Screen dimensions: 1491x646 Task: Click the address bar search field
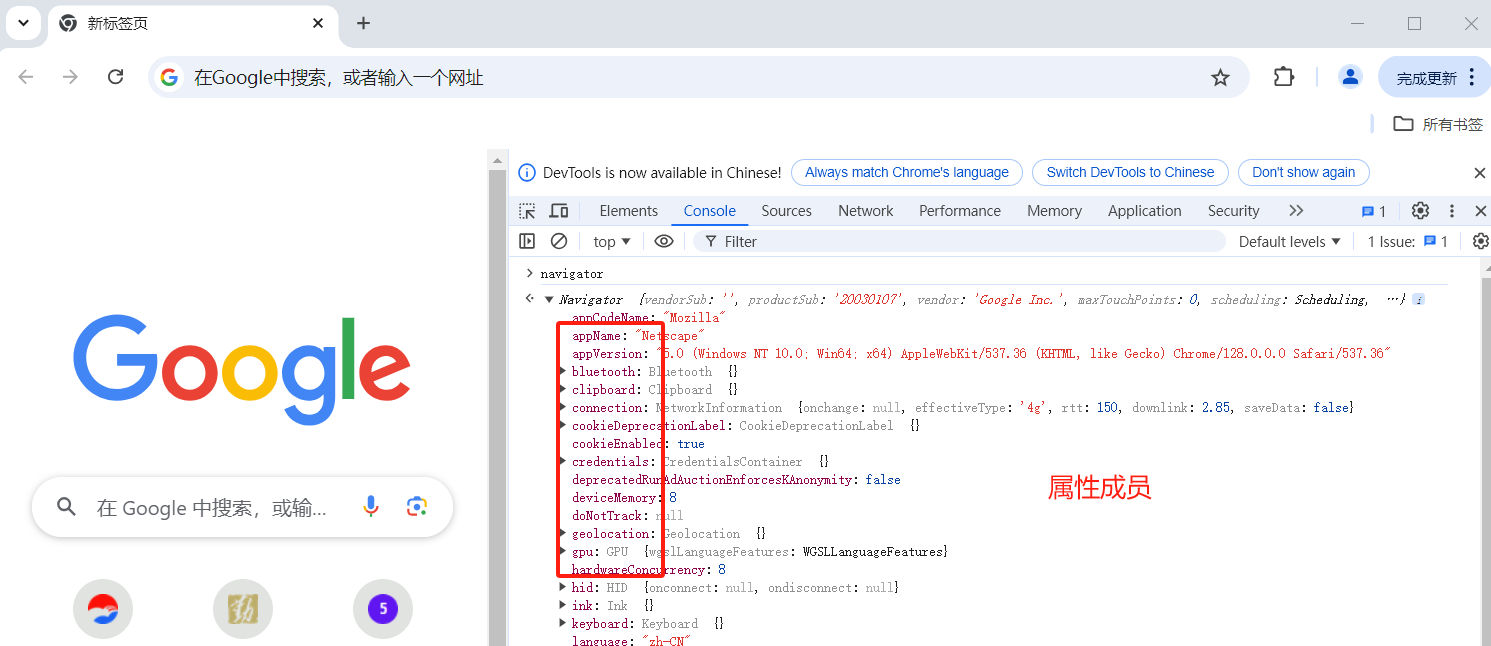(x=698, y=77)
